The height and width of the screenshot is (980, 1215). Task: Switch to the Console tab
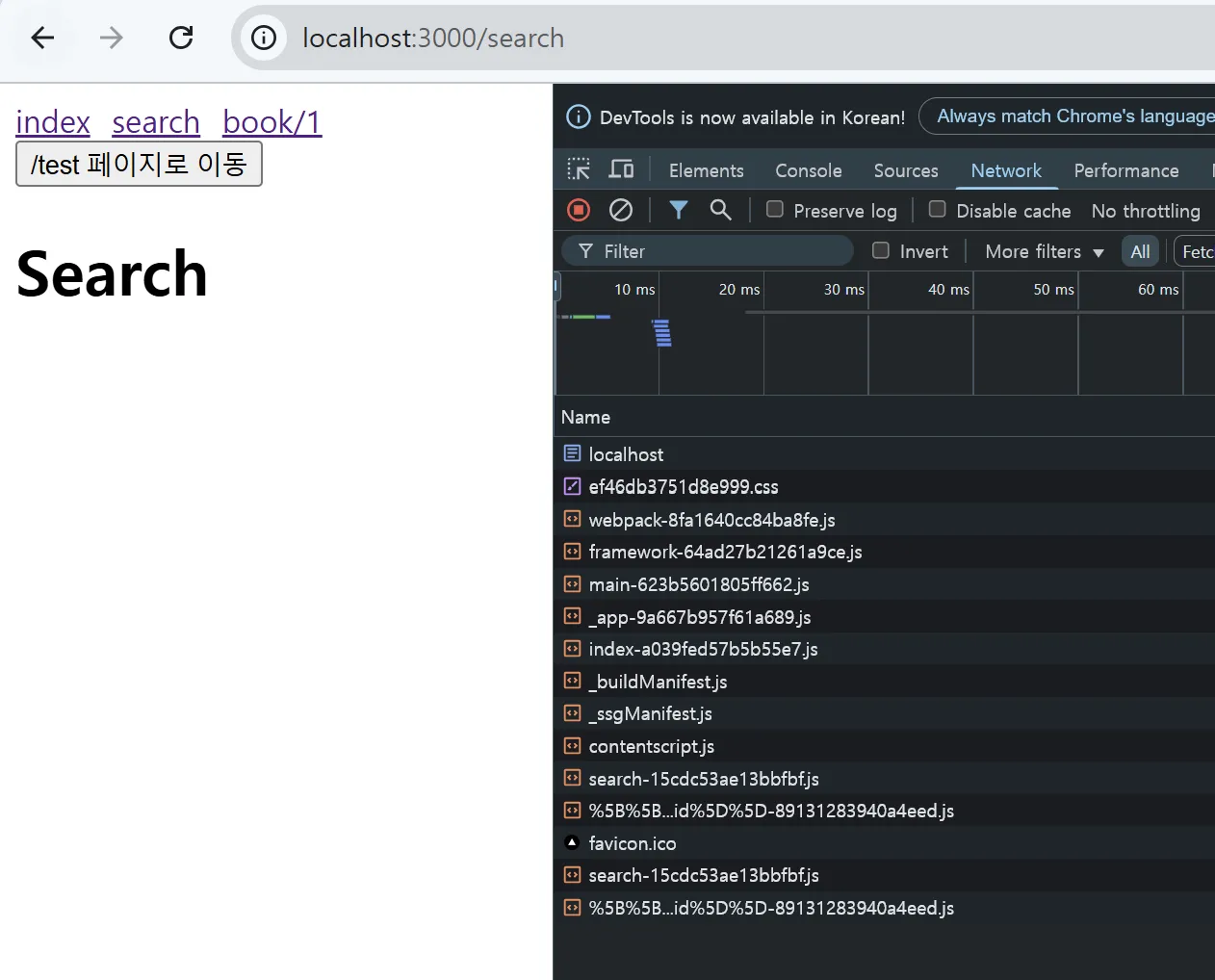[x=809, y=170]
